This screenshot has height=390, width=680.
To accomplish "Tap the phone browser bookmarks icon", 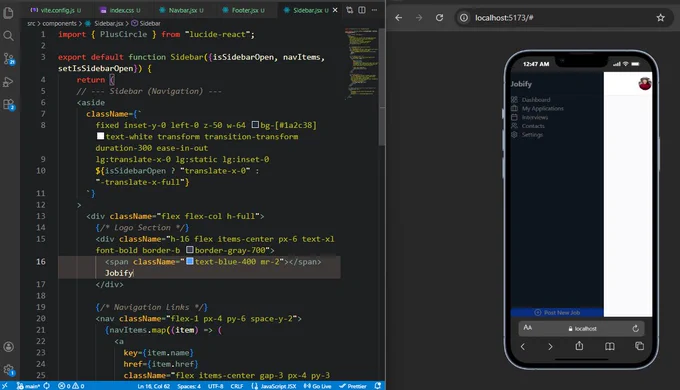I will 610,346.
